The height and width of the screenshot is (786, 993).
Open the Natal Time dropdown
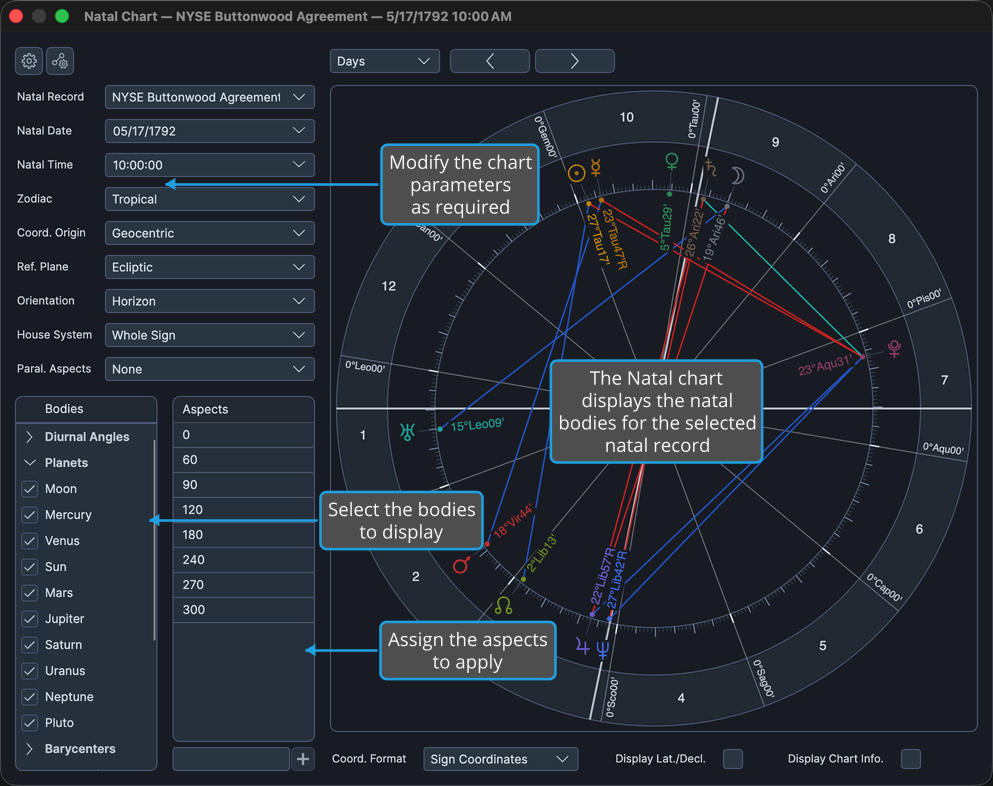pos(210,165)
